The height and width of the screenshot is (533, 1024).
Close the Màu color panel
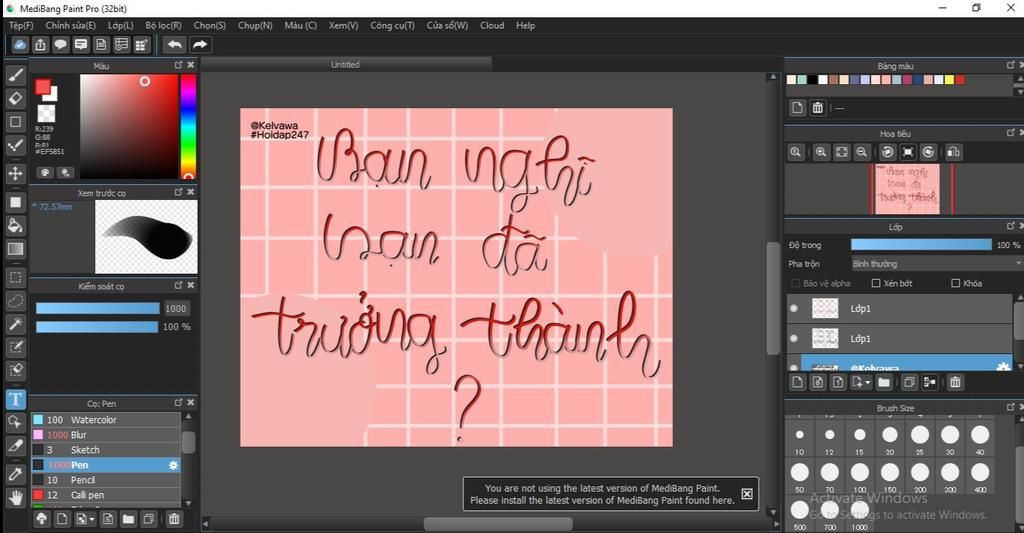(191, 65)
